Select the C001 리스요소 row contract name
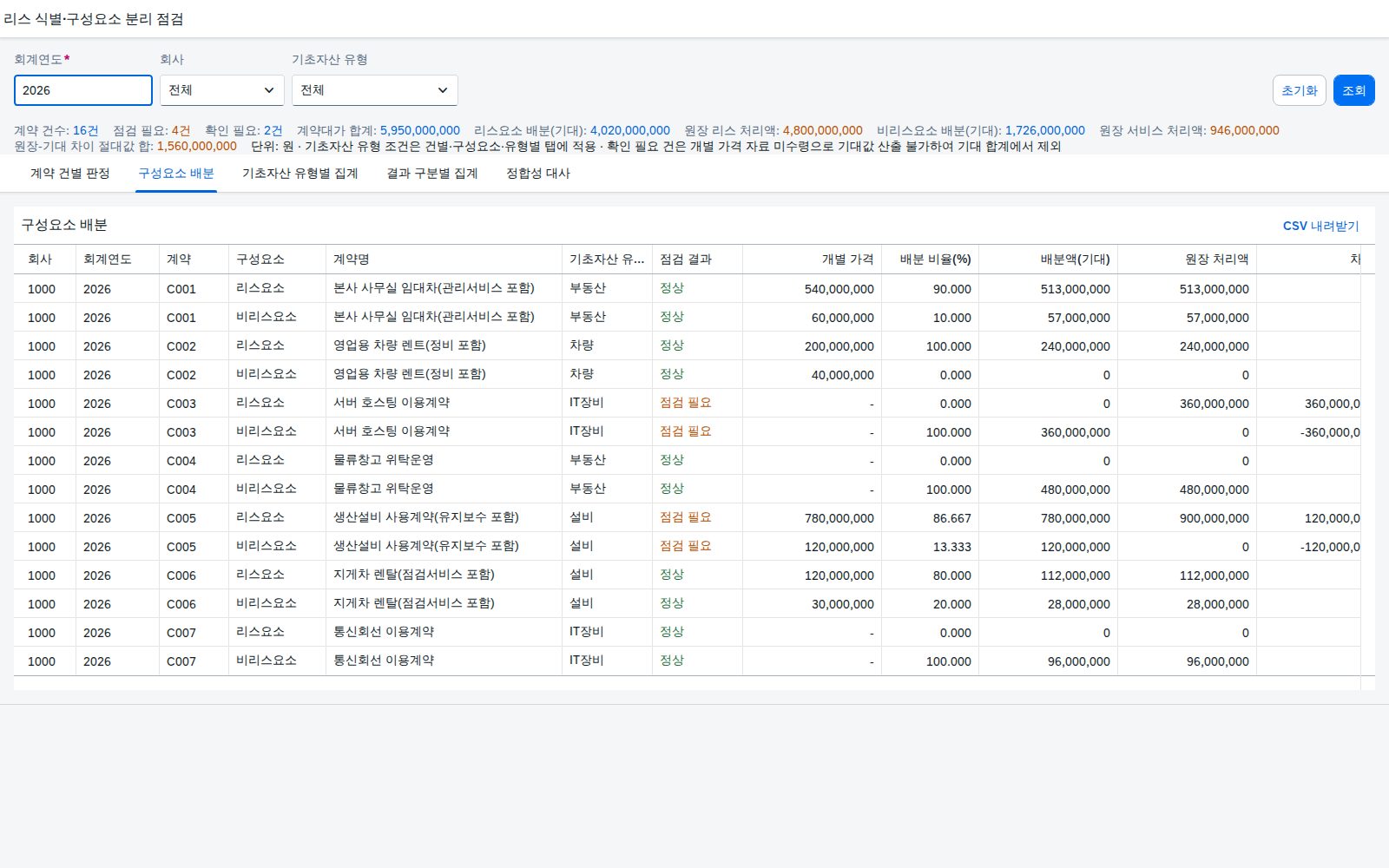The height and width of the screenshot is (868, 1389). [x=434, y=288]
